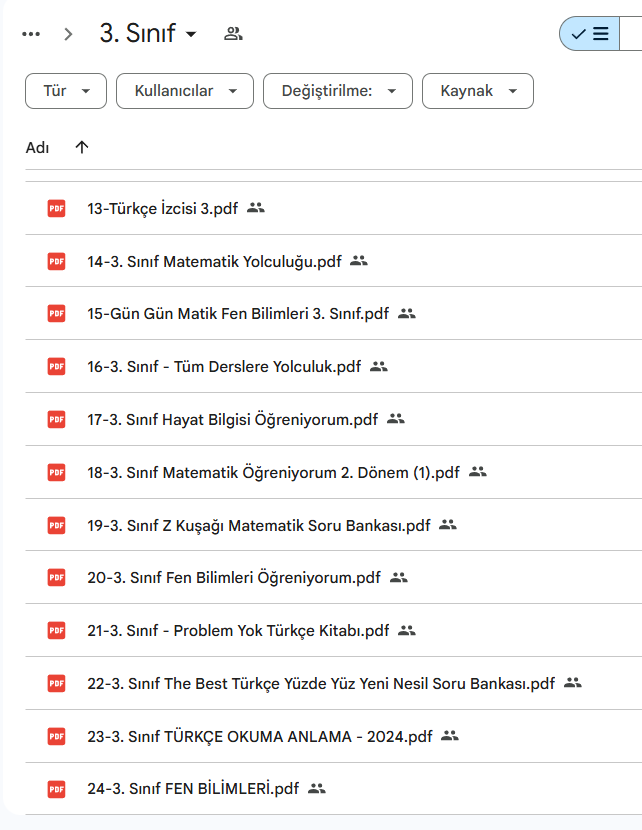This screenshot has width=642, height=830.
Task: Click PDF icon of 23-3. Sınıf TÜRKÇE OKUMA ANLAMA
Action: coord(57,736)
